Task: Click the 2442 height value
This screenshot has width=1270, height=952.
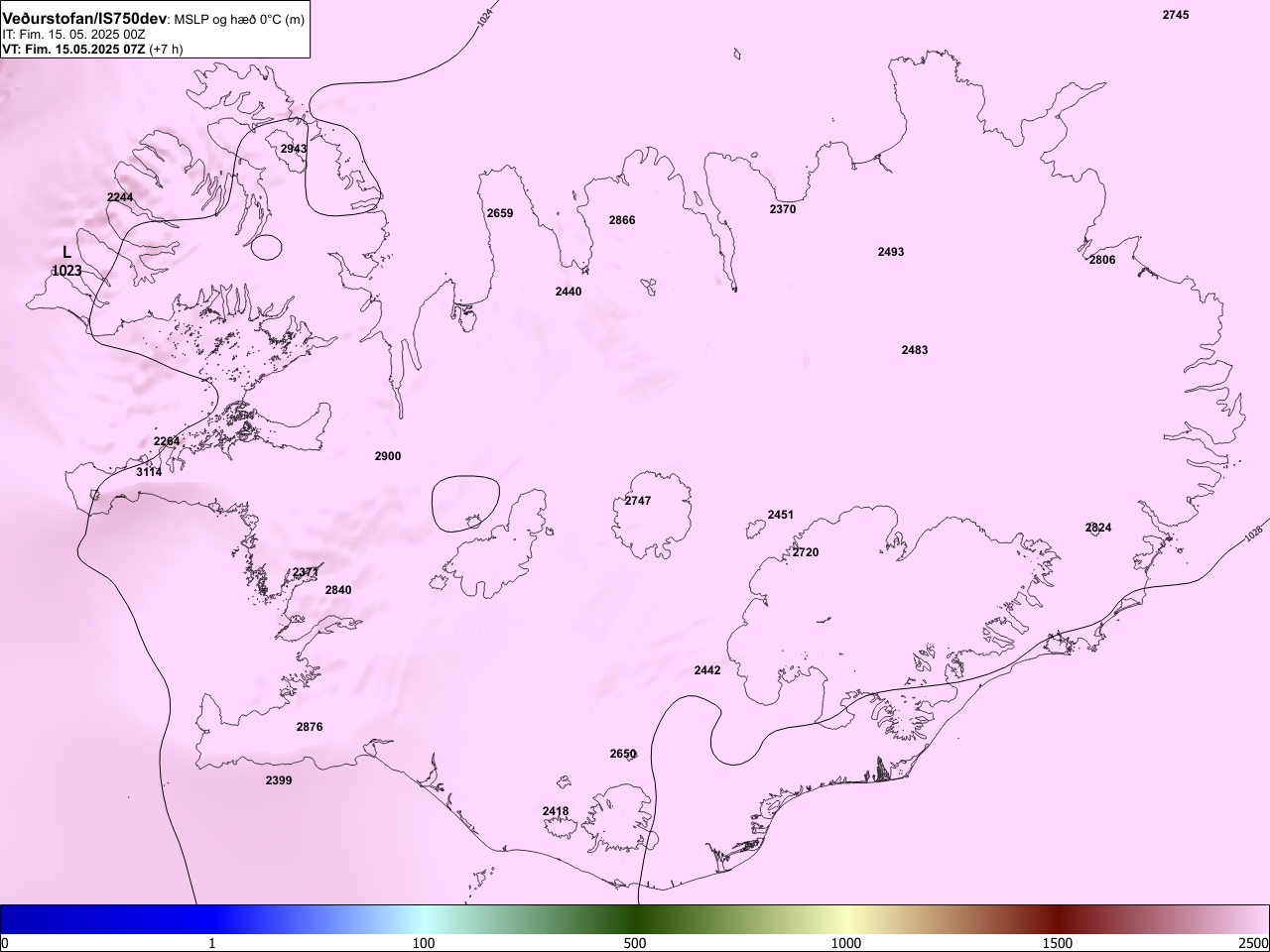Action: tap(707, 670)
